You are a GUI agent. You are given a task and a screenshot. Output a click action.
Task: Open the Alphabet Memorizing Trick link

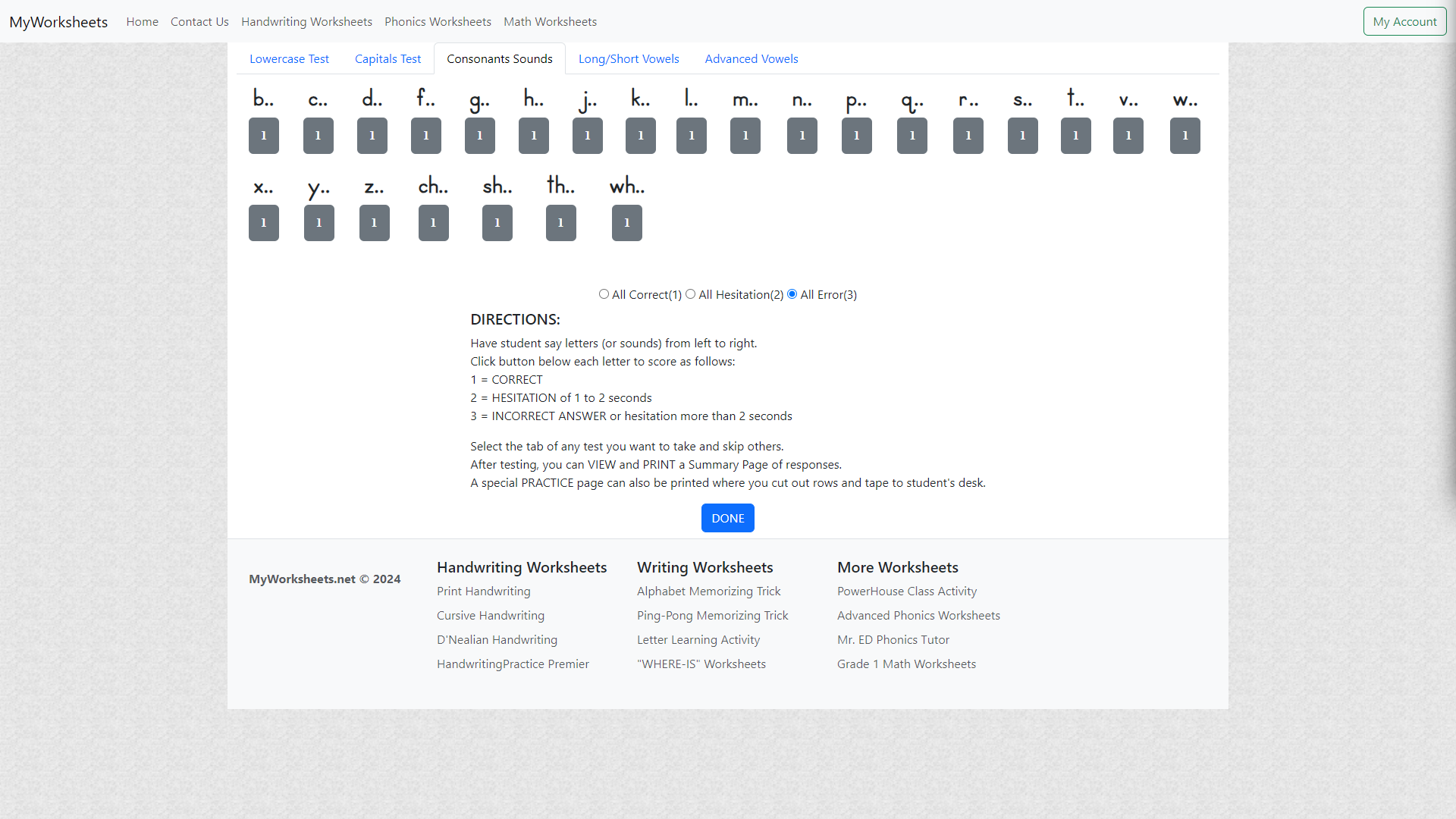(709, 591)
